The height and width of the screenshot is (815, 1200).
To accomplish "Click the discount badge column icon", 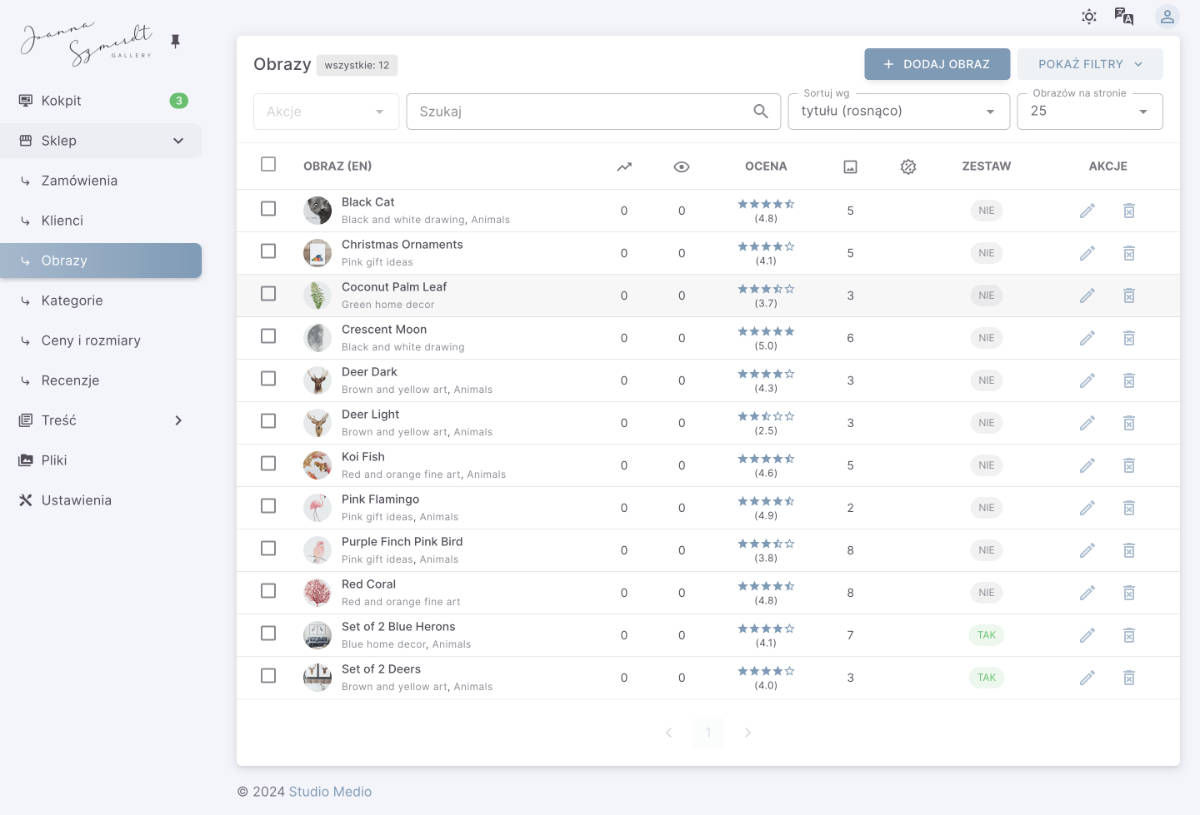I will click(x=908, y=167).
